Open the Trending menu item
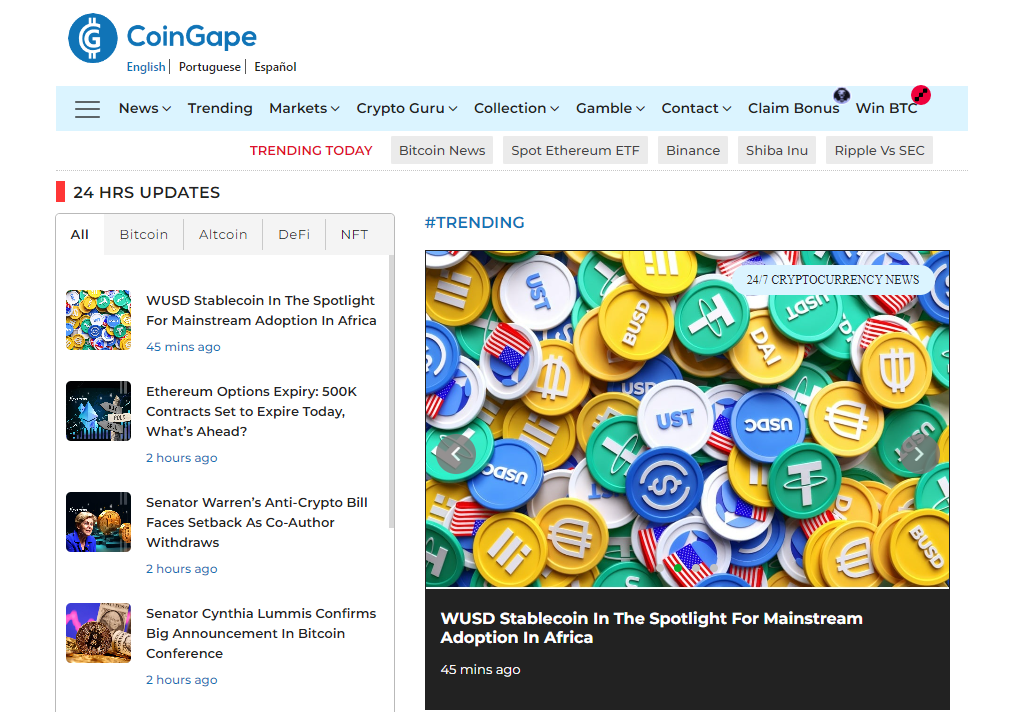 [220, 108]
